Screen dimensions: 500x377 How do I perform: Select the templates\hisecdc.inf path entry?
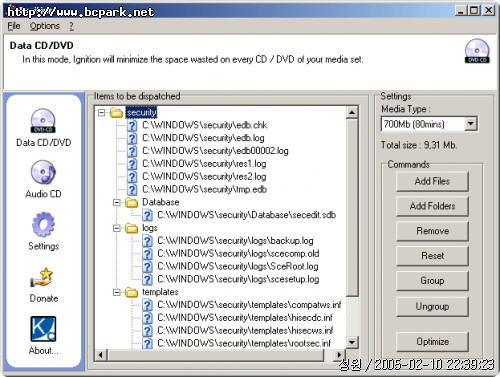pos(245,318)
